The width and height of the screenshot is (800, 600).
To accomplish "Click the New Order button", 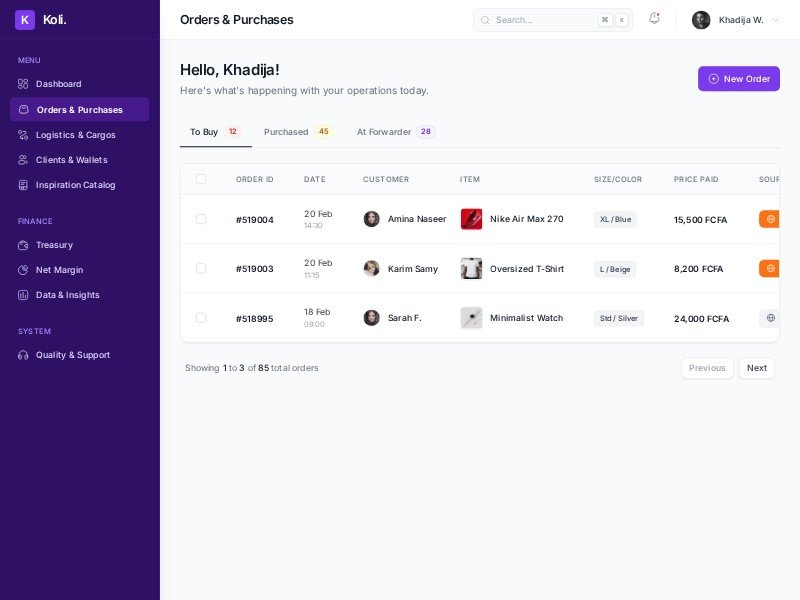I will (738, 79).
